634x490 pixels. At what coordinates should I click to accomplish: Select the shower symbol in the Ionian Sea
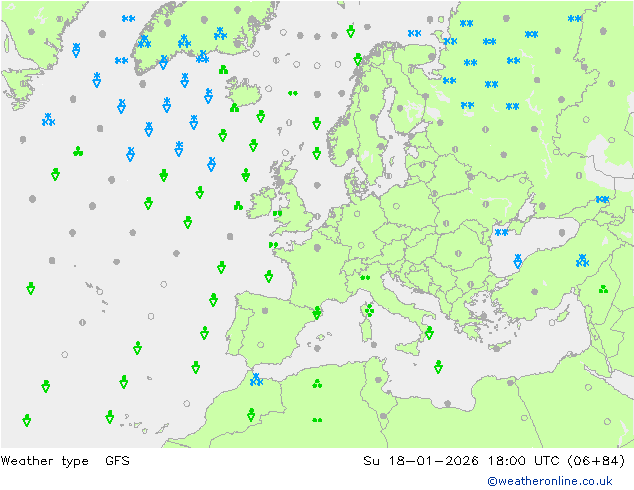(438, 366)
